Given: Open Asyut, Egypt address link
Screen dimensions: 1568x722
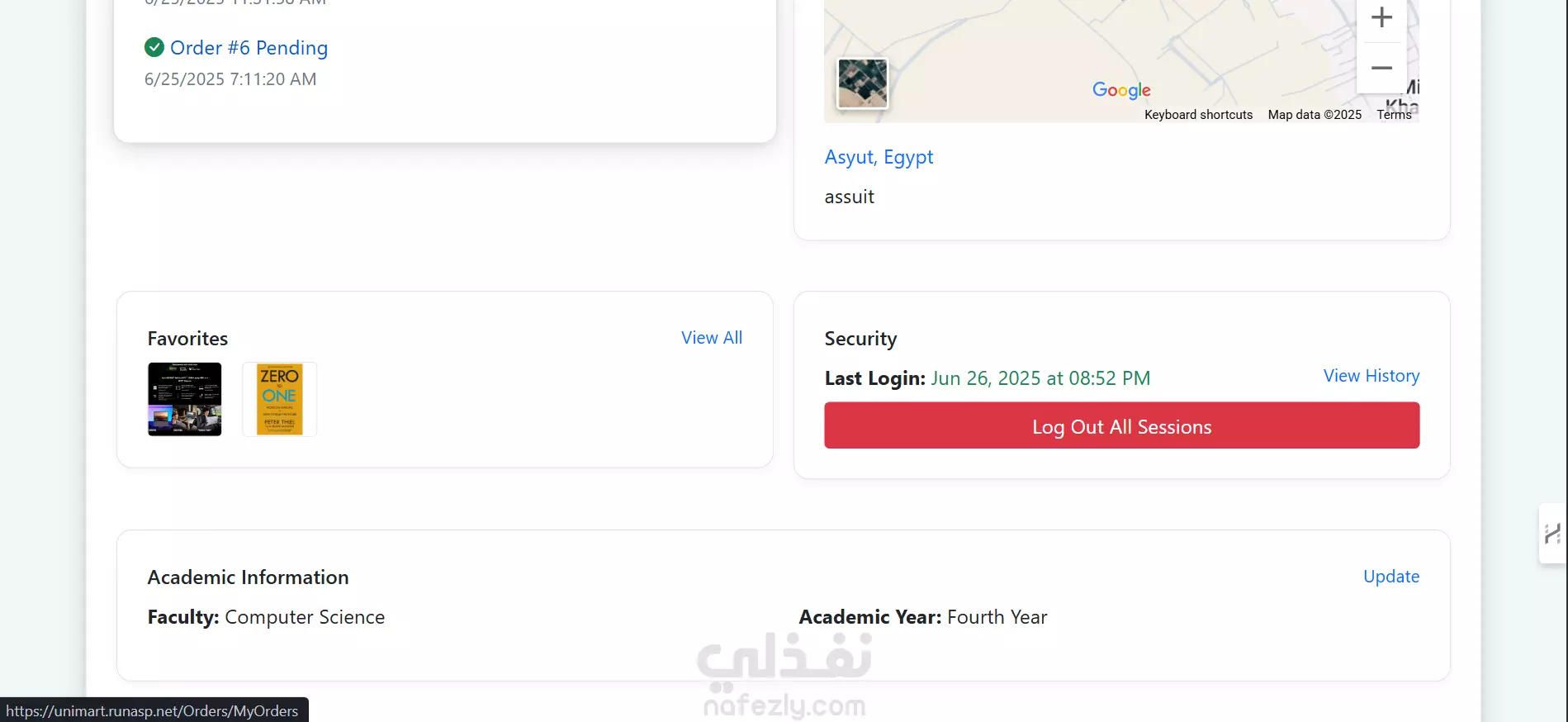Looking at the screenshot, I should click(x=879, y=157).
